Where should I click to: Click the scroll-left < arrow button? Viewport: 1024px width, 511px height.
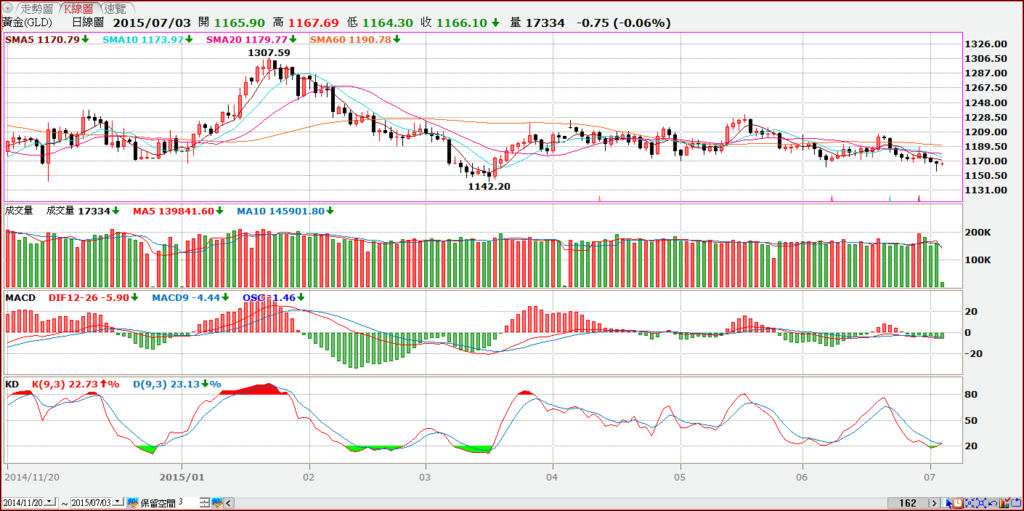(229, 503)
